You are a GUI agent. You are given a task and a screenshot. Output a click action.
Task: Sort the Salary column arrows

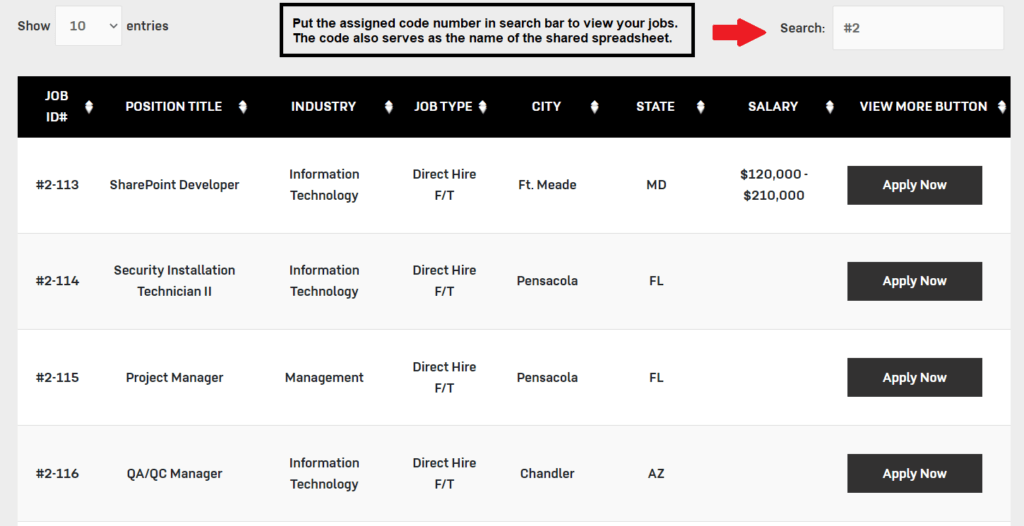pyautogui.click(x=829, y=107)
